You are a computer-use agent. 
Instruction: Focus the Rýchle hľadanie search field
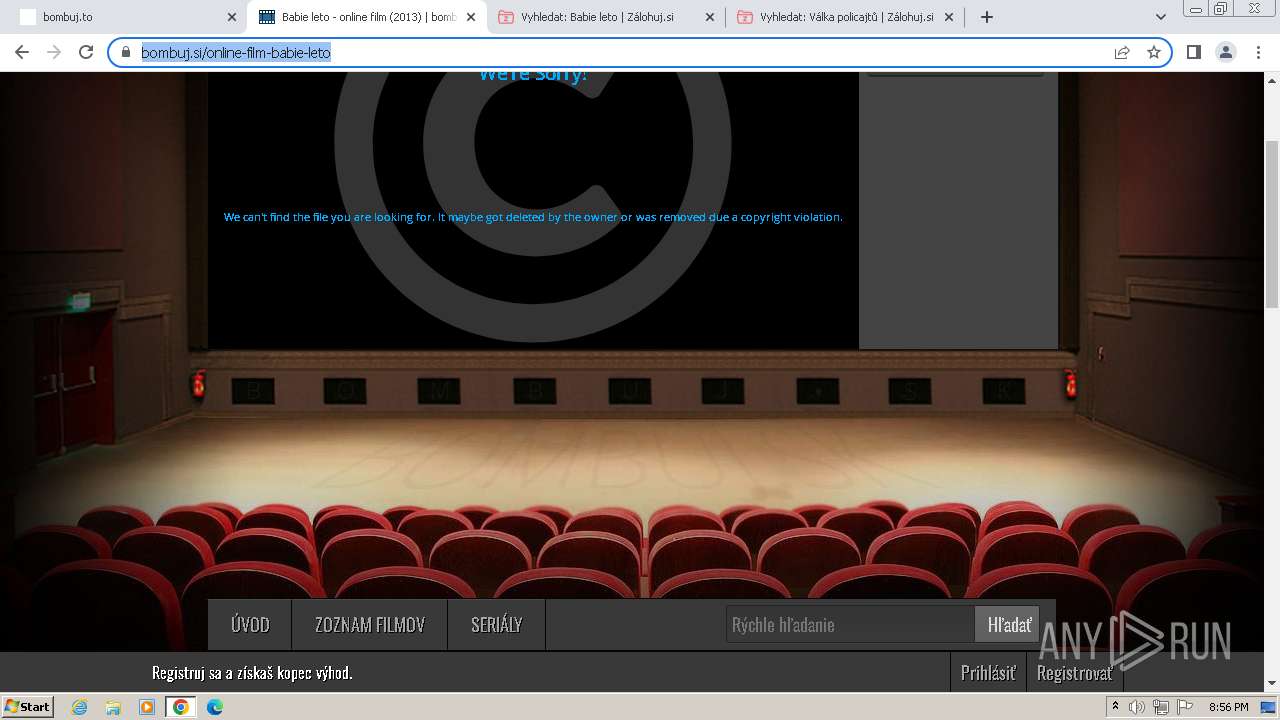tap(850, 625)
